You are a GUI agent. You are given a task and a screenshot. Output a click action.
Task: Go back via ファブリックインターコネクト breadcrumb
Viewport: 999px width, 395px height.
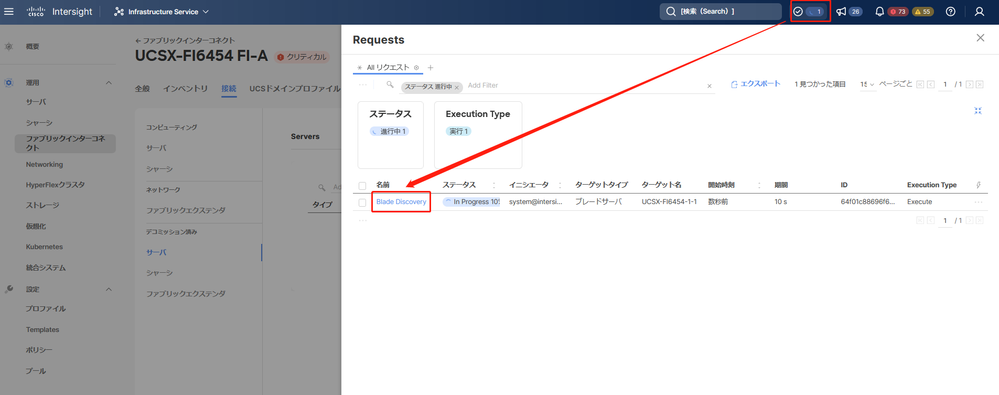pyautogui.click(x=185, y=40)
